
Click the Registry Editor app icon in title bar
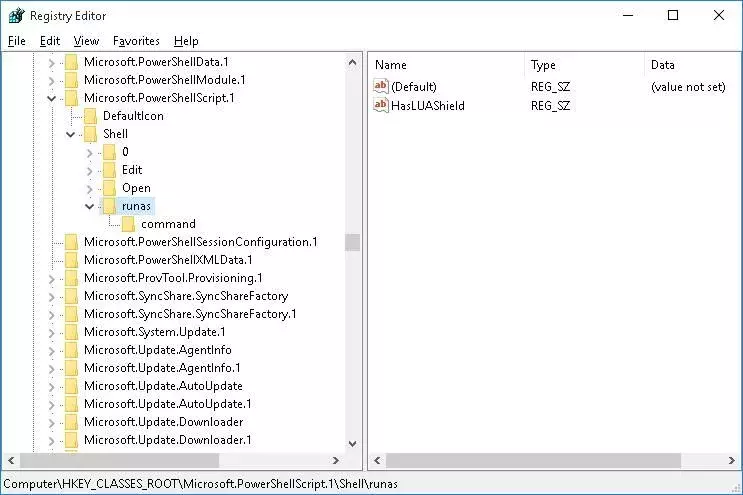pos(16,16)
